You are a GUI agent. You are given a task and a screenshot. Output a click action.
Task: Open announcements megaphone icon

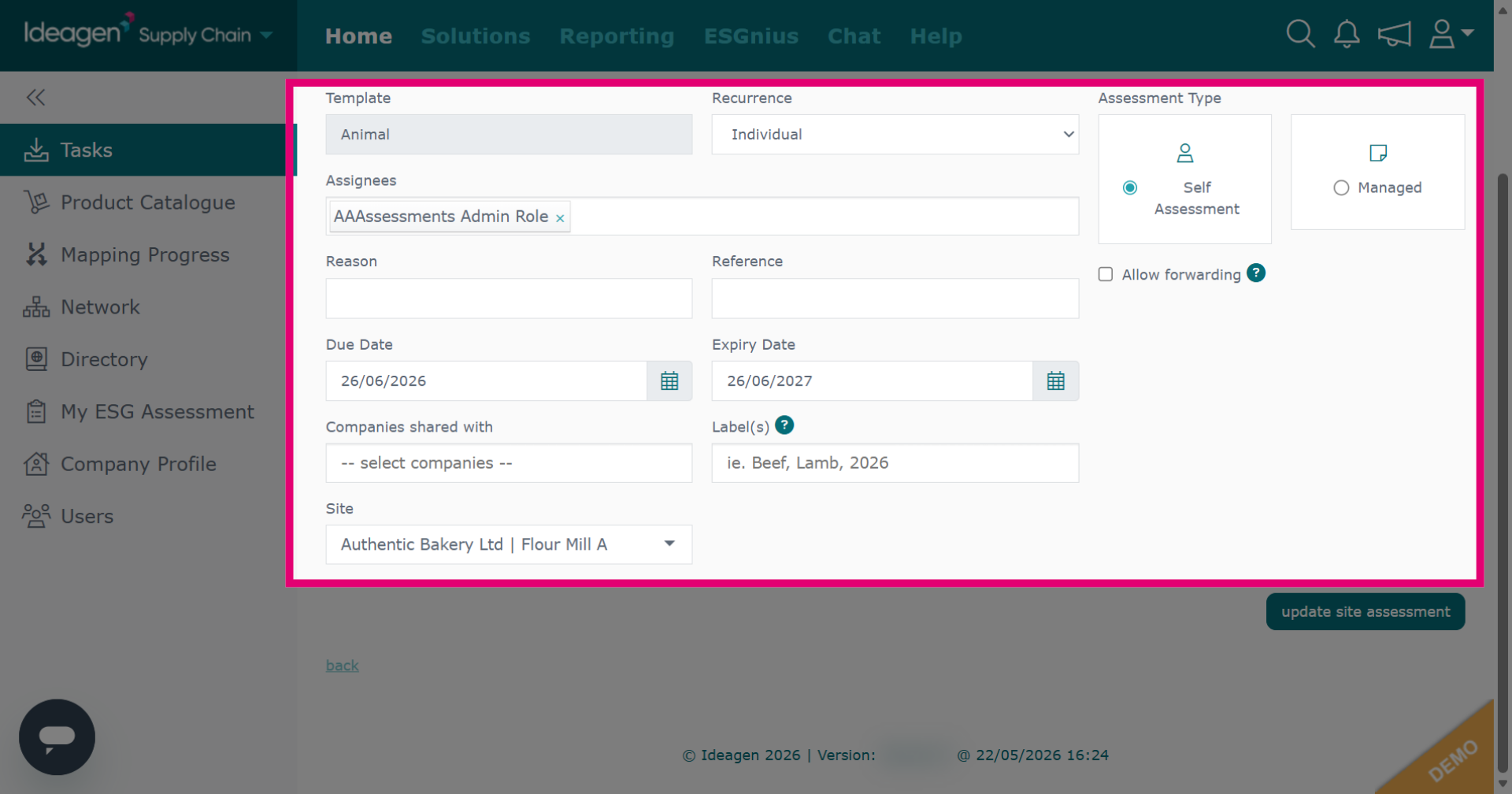(x=1394, y=34)
